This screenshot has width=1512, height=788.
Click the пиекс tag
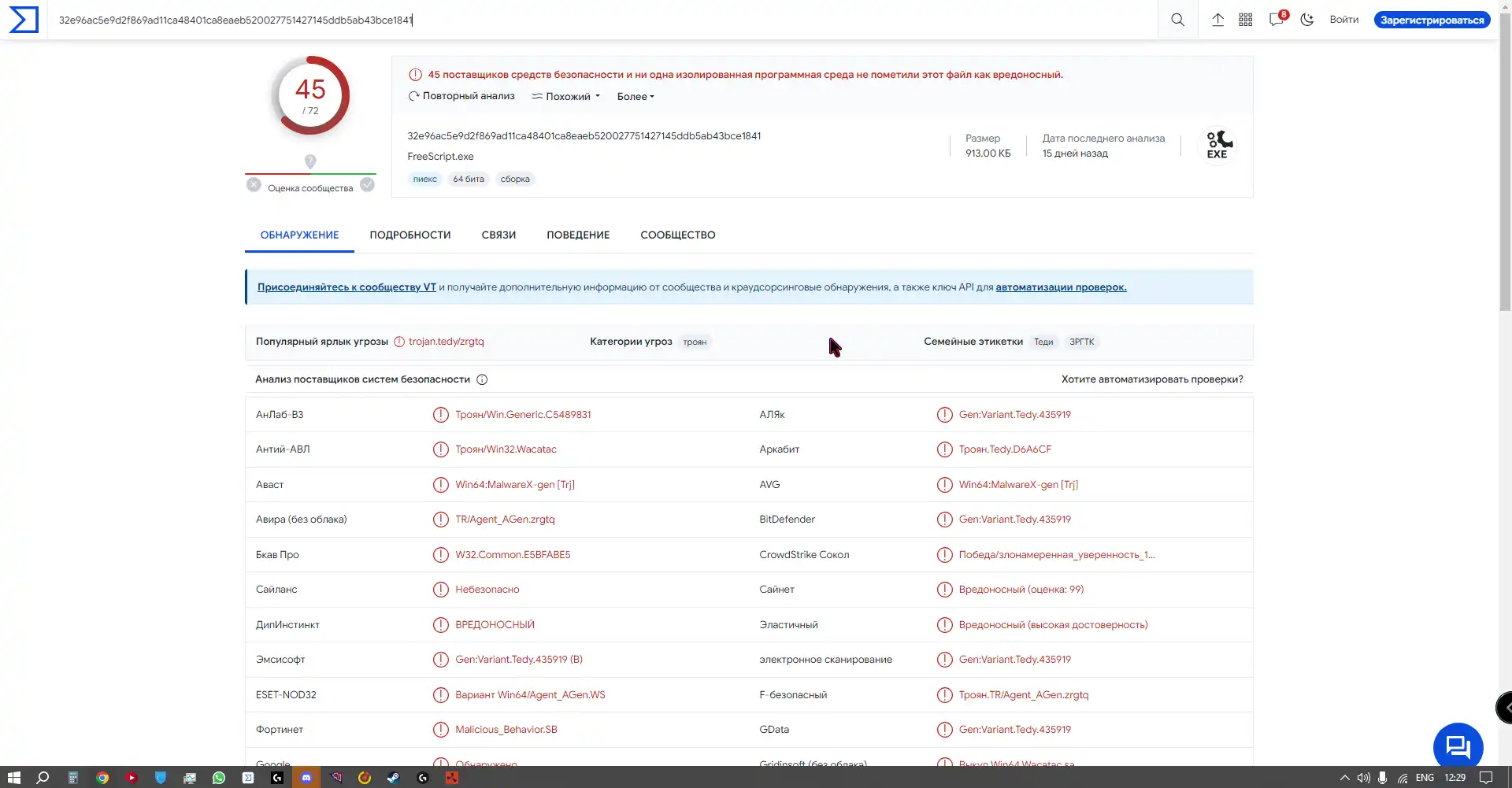click(424, 179)
